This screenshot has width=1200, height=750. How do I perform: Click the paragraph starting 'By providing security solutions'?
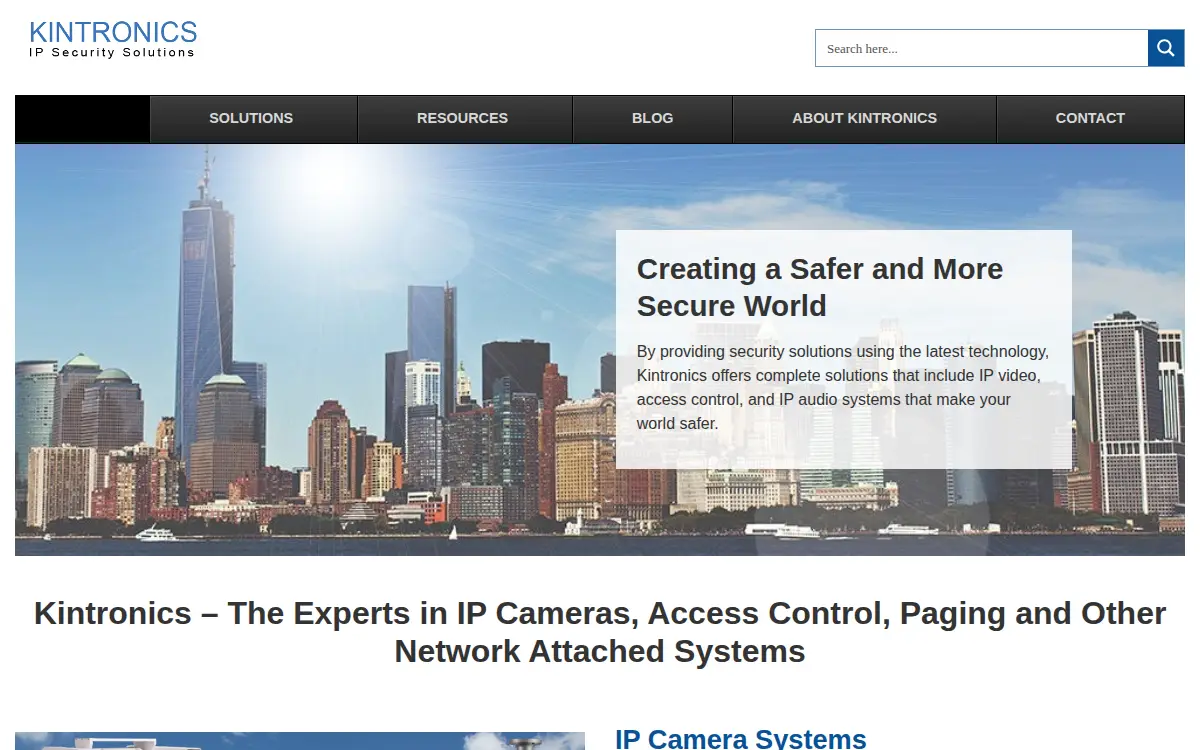coord(843,387)
